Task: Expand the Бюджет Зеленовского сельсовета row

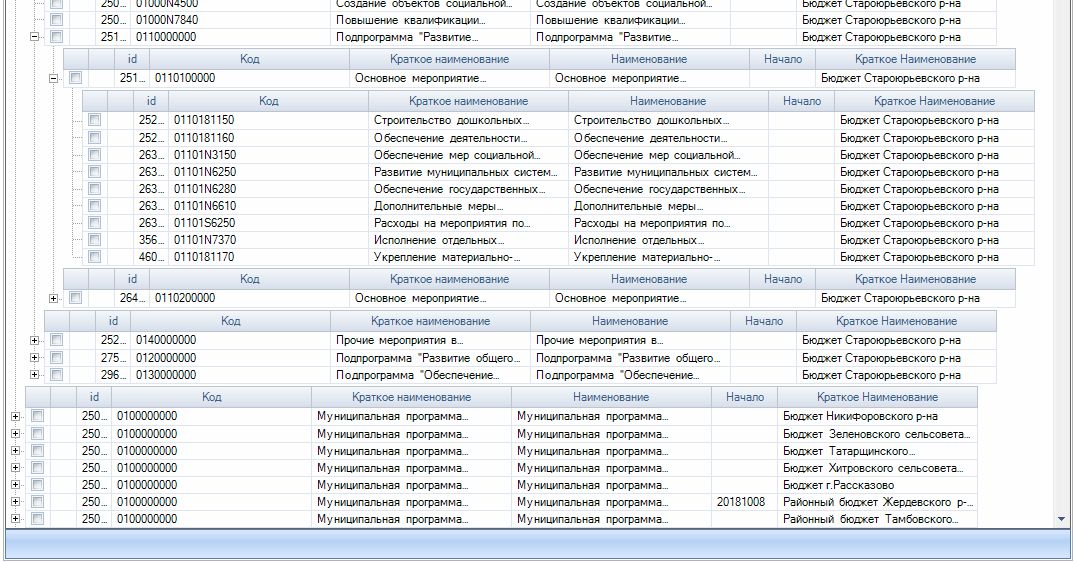Action: [x=15, y=433]
